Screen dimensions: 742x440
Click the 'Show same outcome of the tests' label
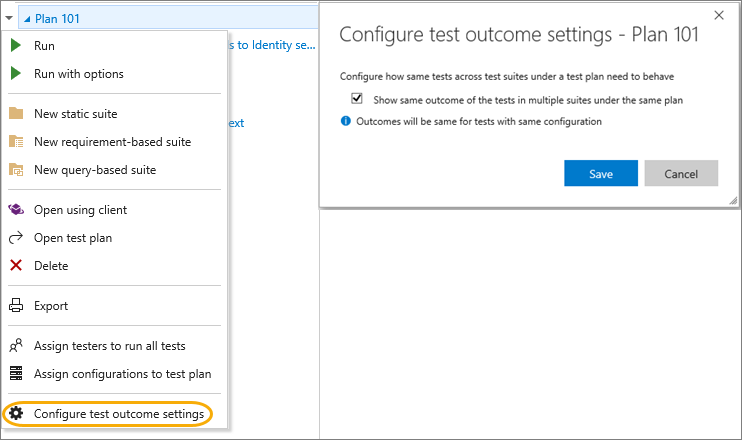pos(528,100)
